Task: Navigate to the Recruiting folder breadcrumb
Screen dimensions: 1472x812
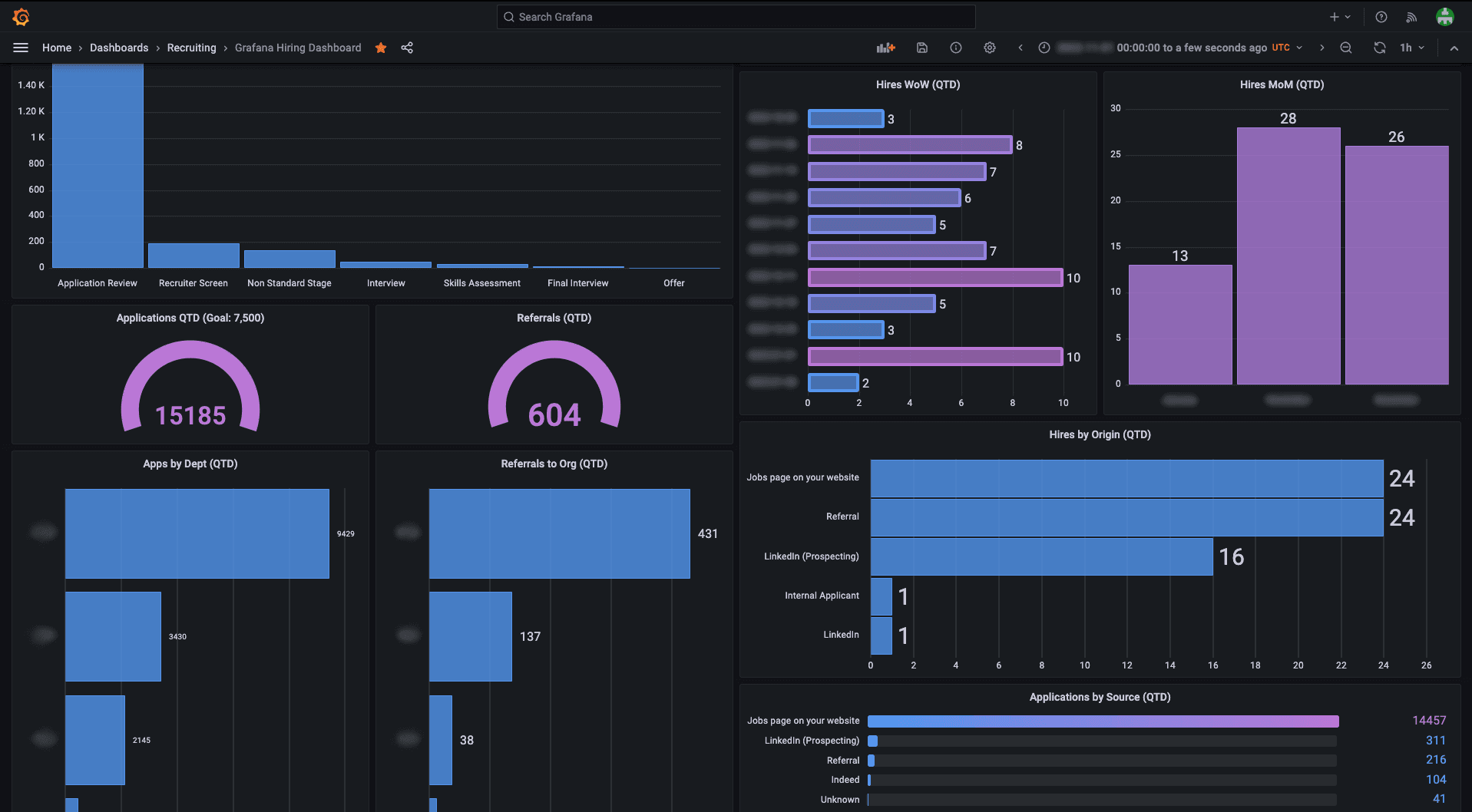Action: click(x=191, y=48)
